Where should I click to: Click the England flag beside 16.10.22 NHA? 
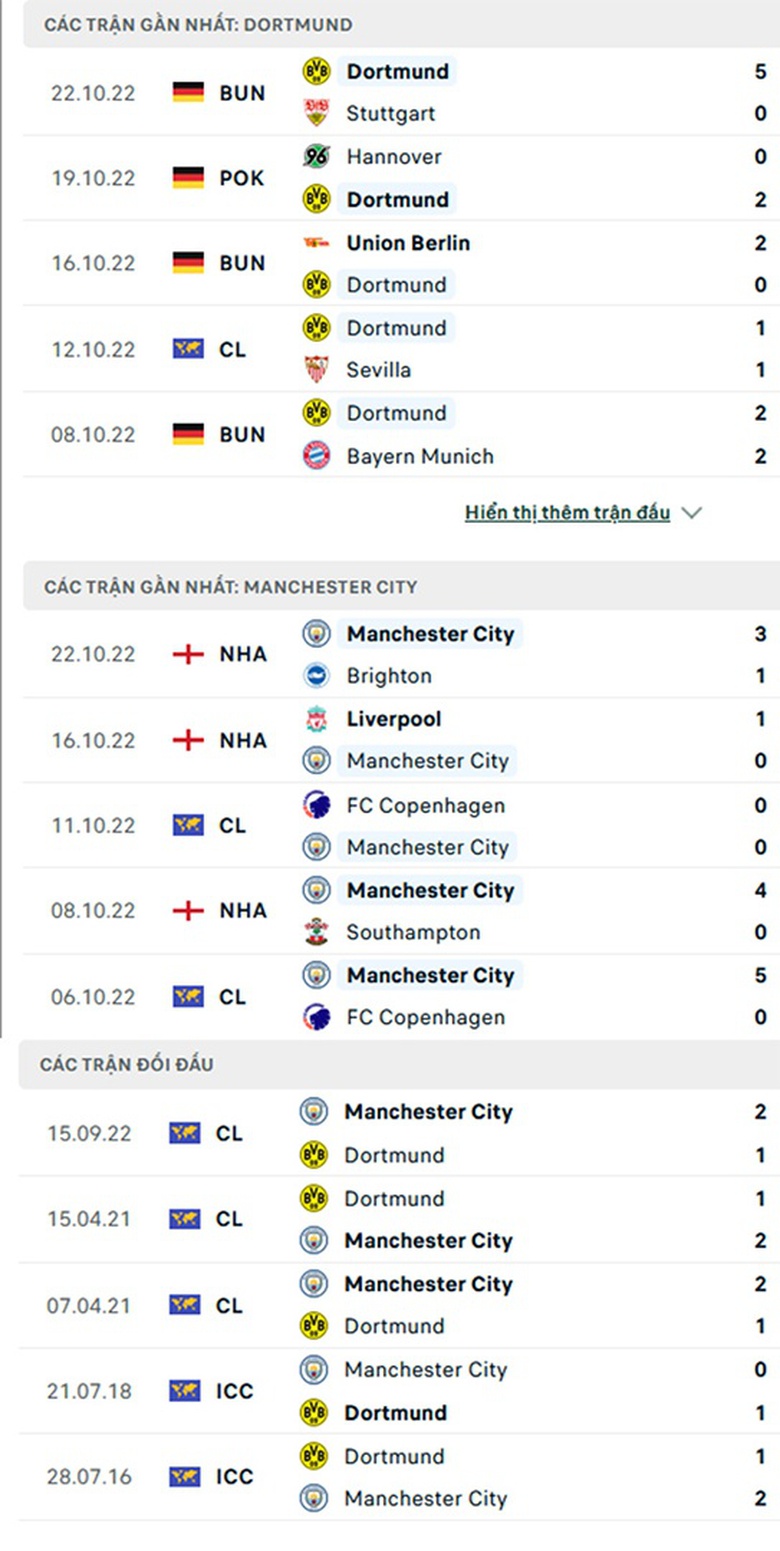[x=188, y=740]
